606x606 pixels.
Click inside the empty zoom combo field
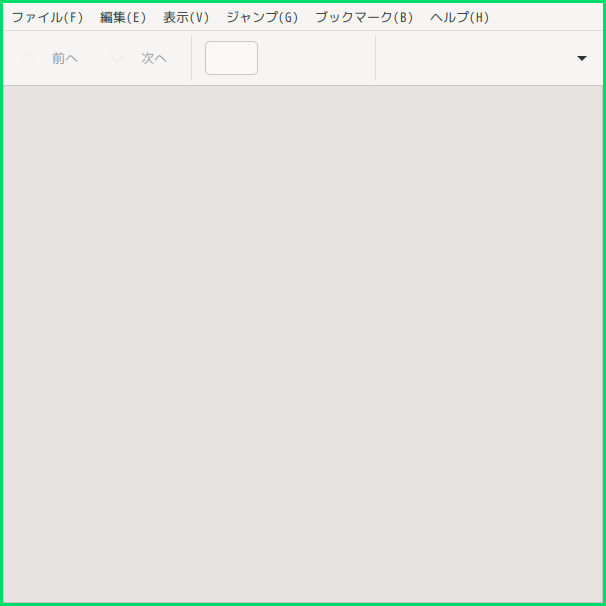[475, 58]
